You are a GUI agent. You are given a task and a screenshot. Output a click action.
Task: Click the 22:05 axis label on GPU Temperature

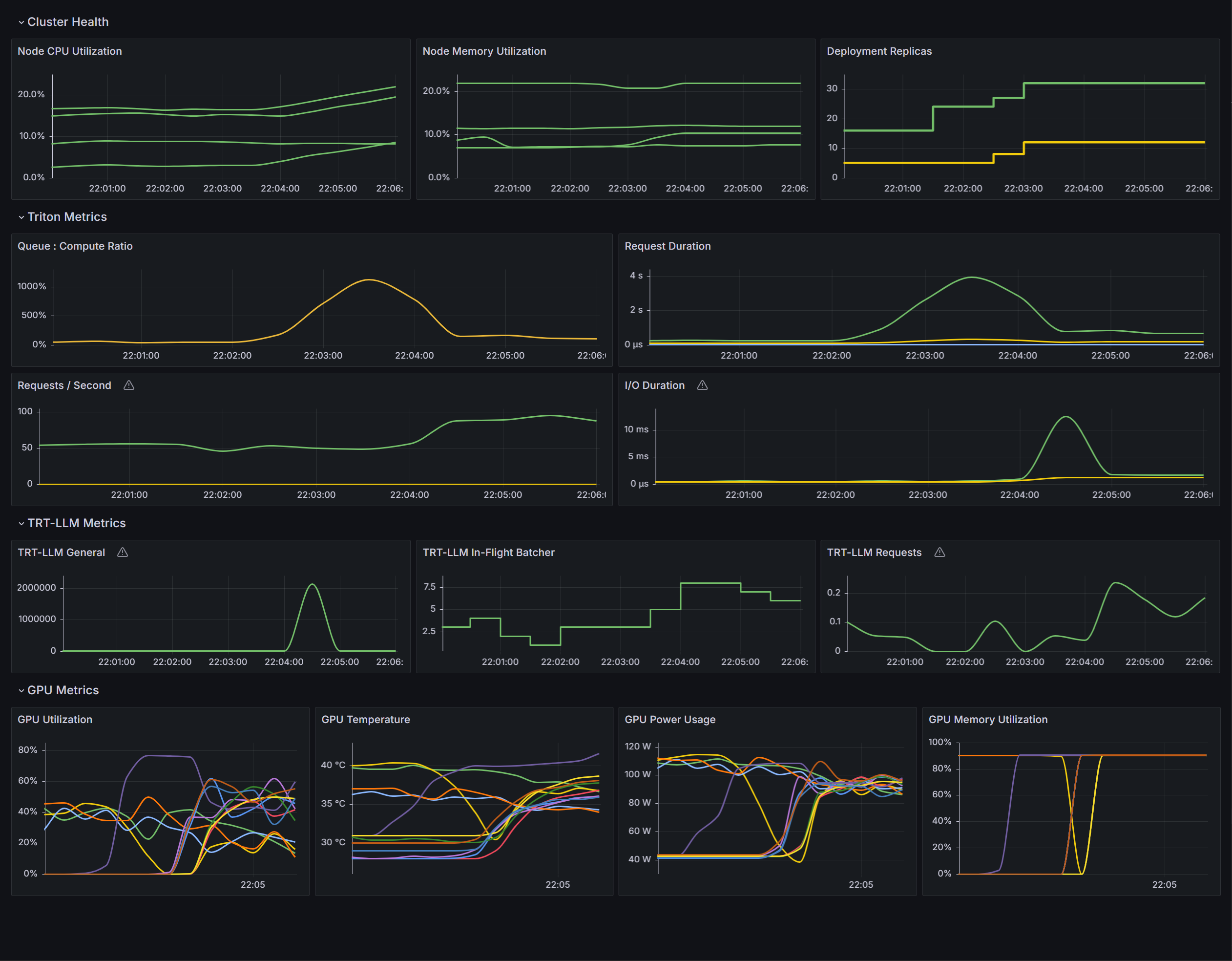point(559,884)
